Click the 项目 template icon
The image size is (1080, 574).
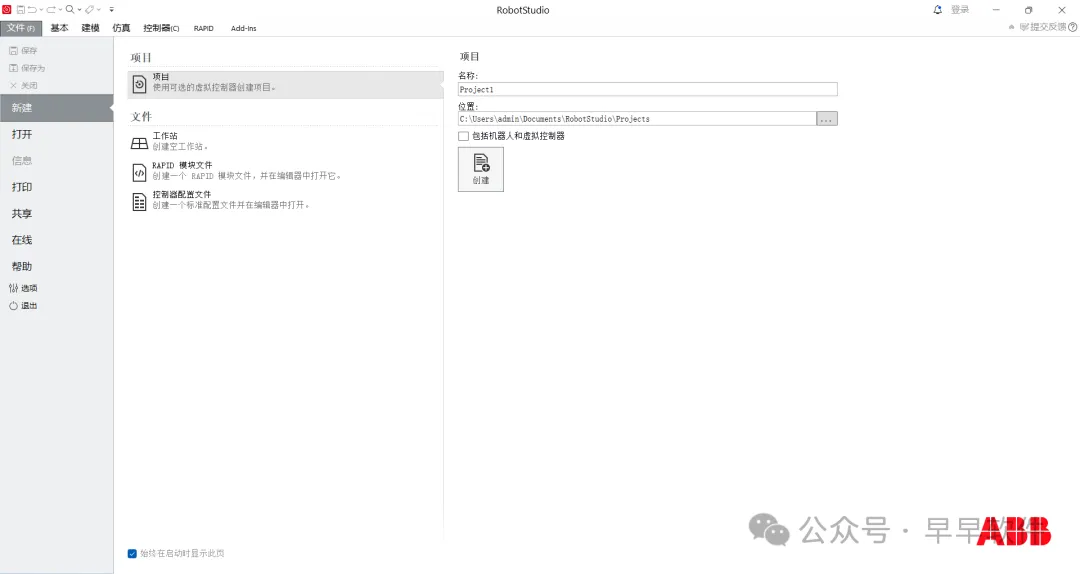[x=139, y=84]
